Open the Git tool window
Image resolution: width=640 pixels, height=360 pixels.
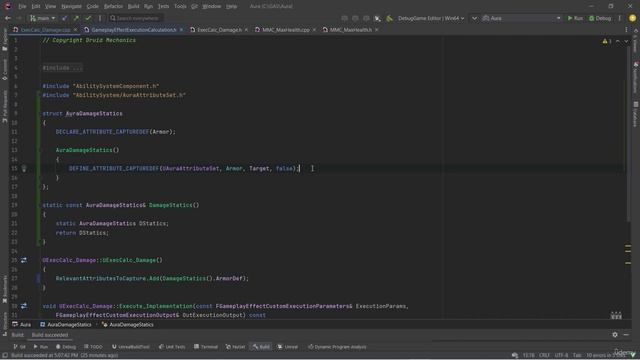[x=20, y=347]
